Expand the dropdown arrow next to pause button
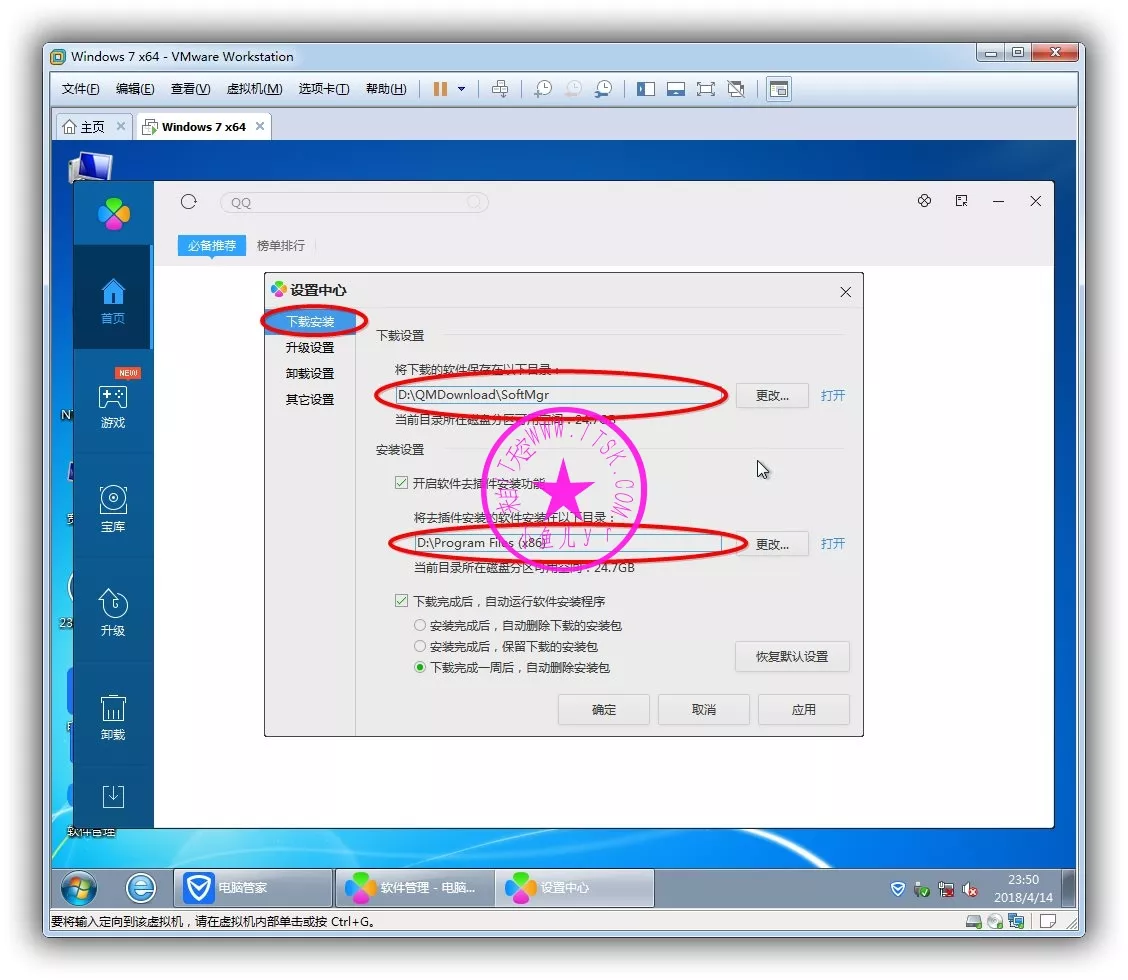Viewport: 1128px width, 980px height. 461,89
